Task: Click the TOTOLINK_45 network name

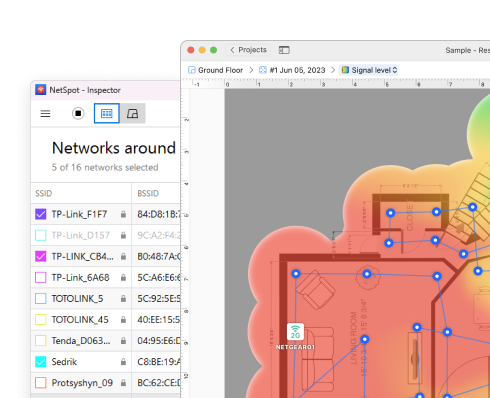Action: (80, 320)
